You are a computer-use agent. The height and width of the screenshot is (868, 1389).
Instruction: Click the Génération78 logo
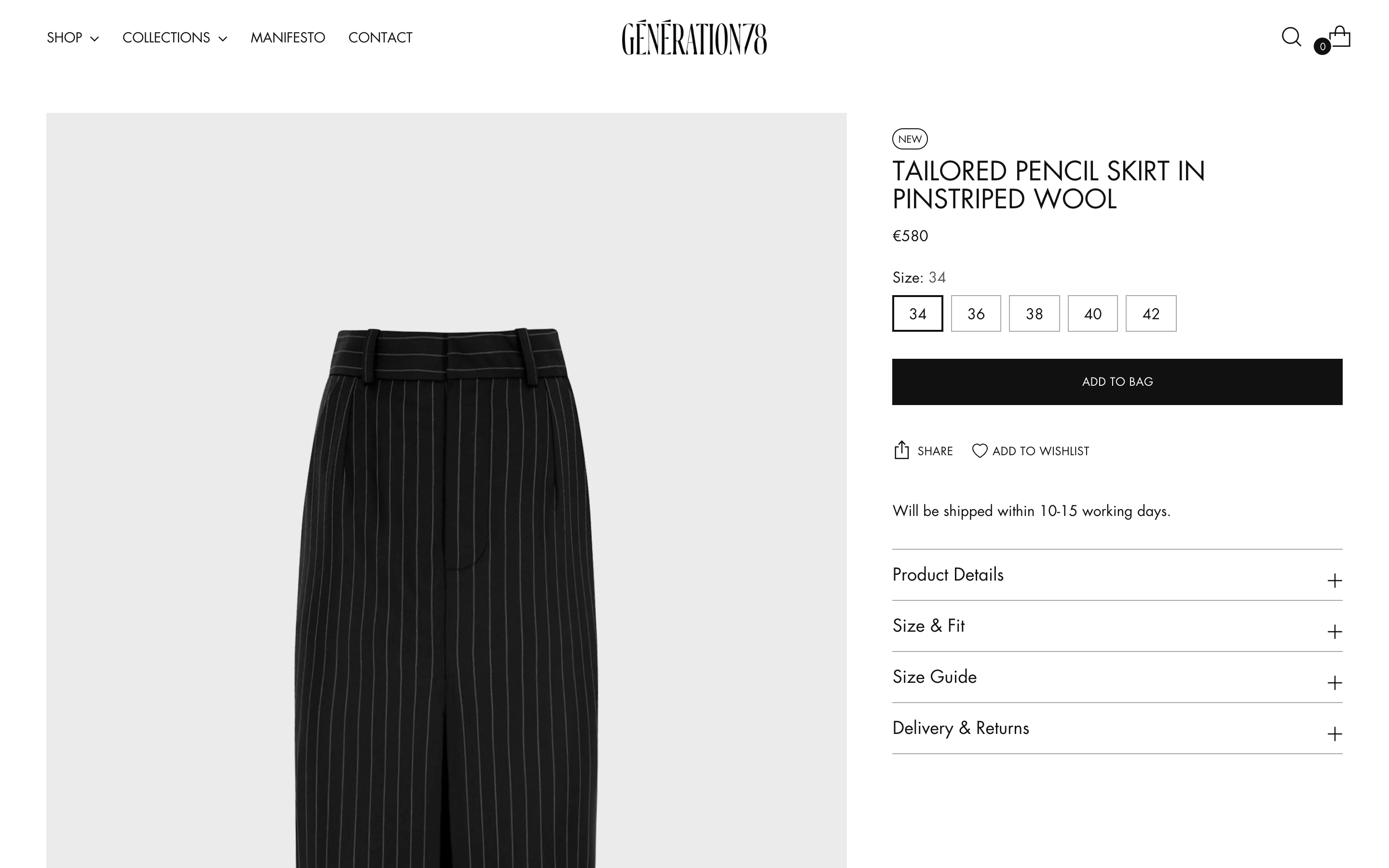click(694, 37)
